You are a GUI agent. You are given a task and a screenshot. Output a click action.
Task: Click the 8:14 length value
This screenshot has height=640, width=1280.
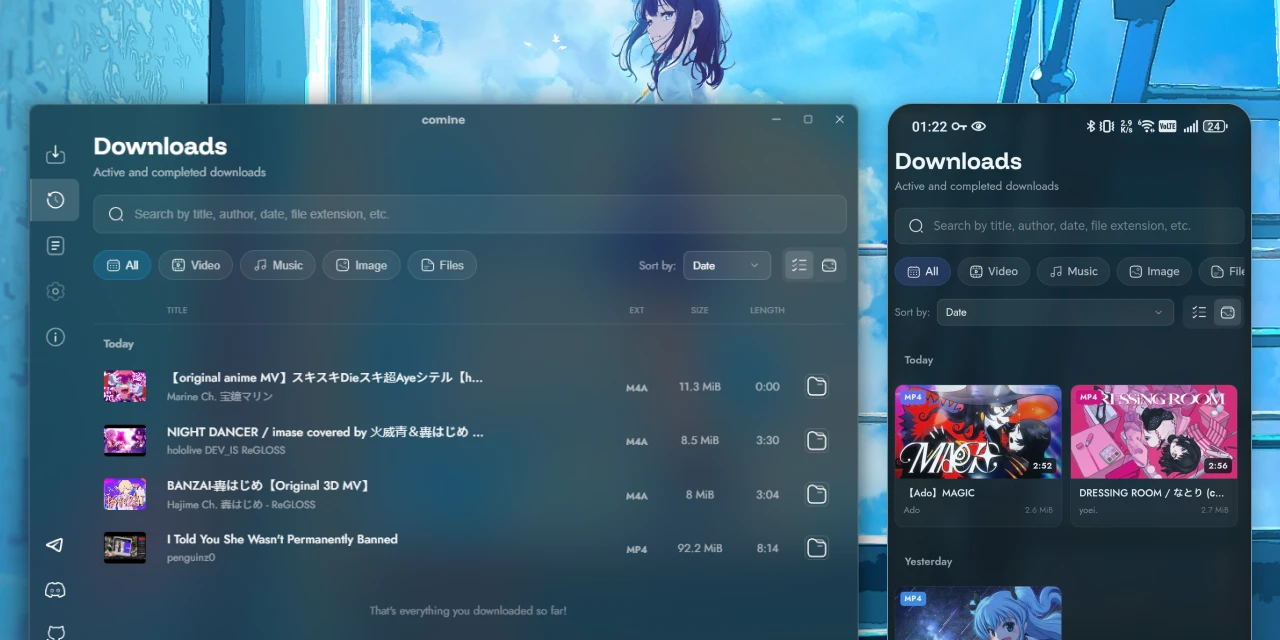tap(768, 548)
